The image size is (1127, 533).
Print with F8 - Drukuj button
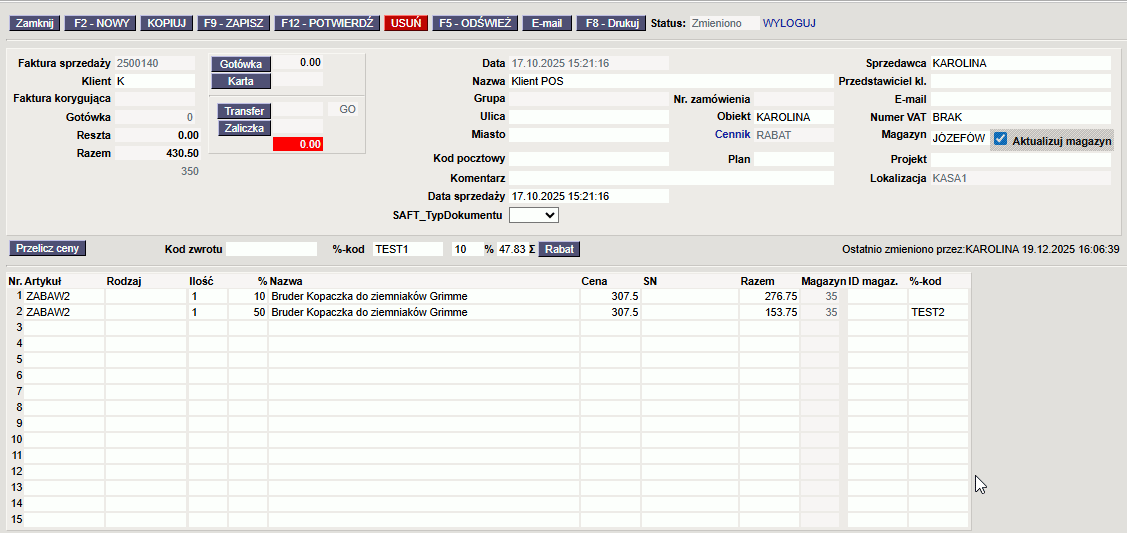click(610, 22)
